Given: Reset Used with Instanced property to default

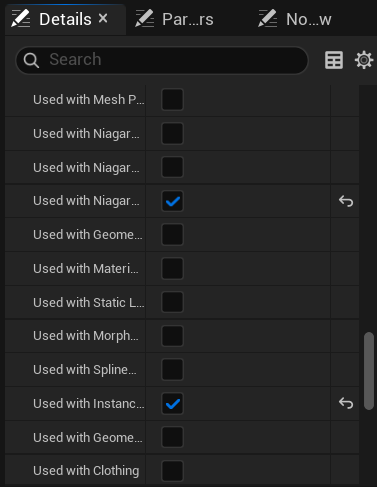Looking at the screenshot, I should [346, 403].
